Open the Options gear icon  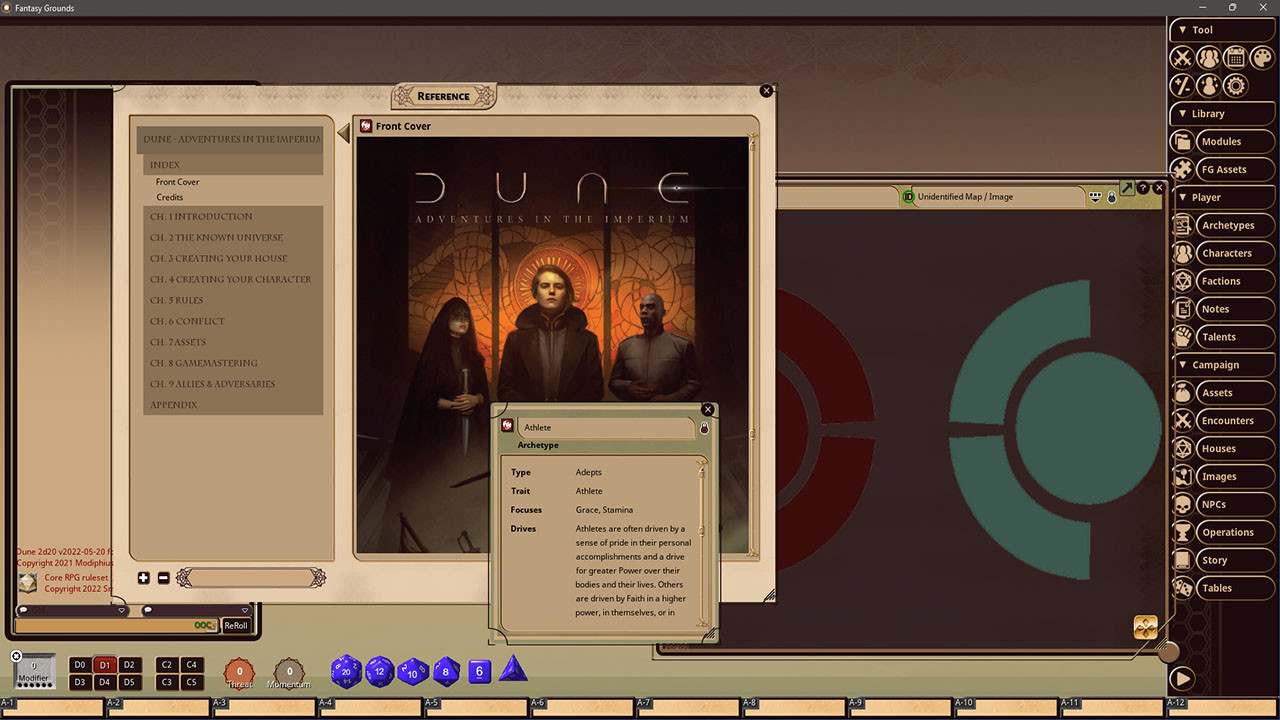click(1236, 85)
